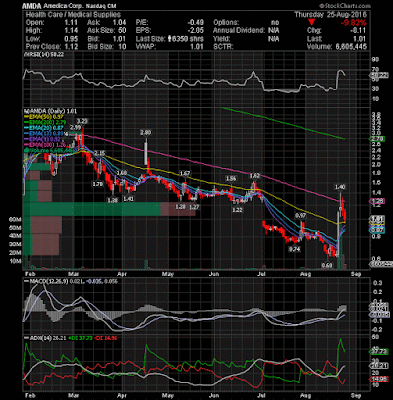The height and width of the screenshot is (400, 393).
Task: Click the Chg value -0.11
Action: [359, 30]
